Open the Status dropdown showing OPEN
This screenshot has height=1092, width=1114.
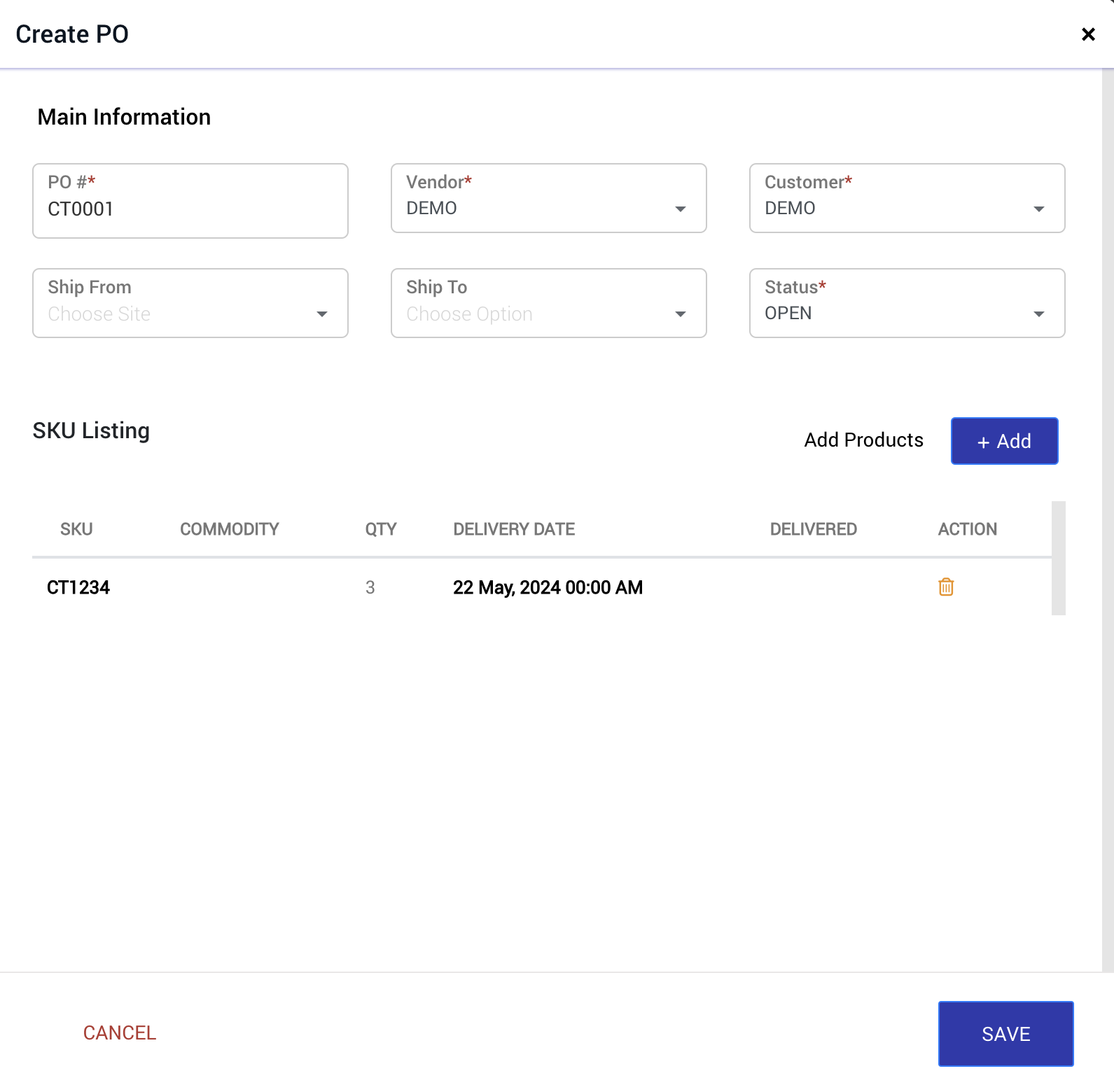pos(907,303)
